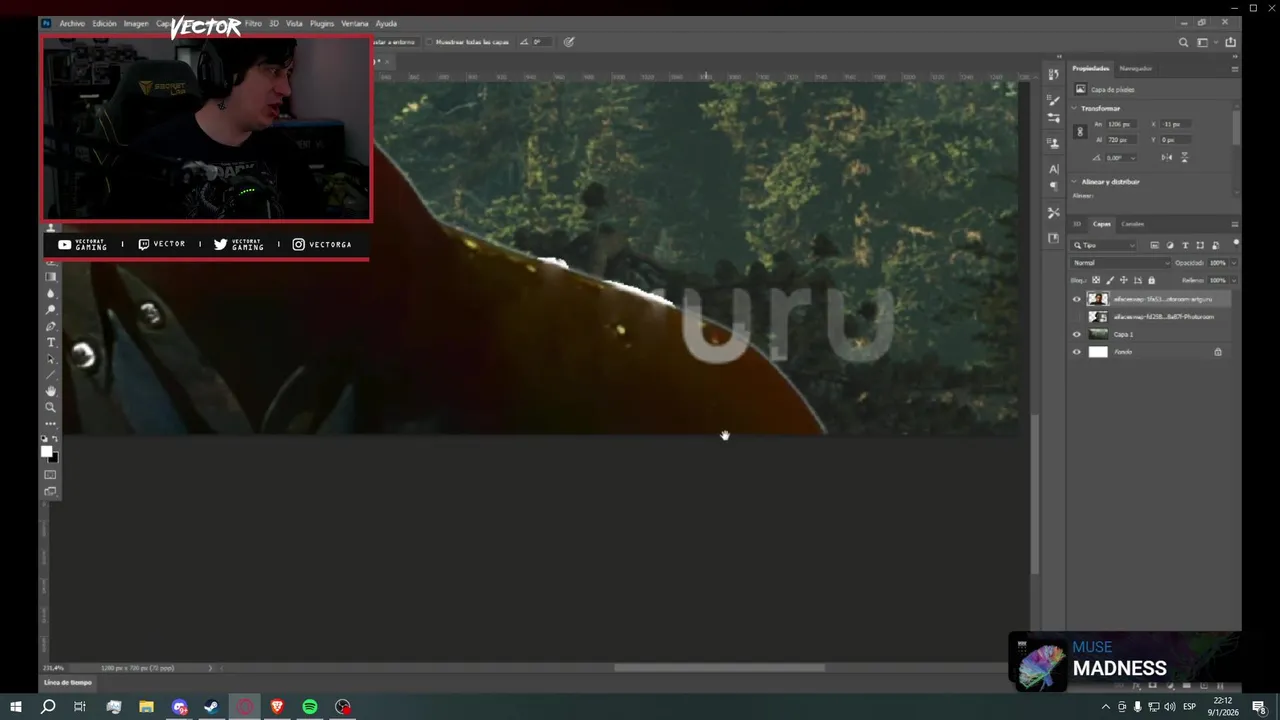Open the Edición menu

(104, 23)
